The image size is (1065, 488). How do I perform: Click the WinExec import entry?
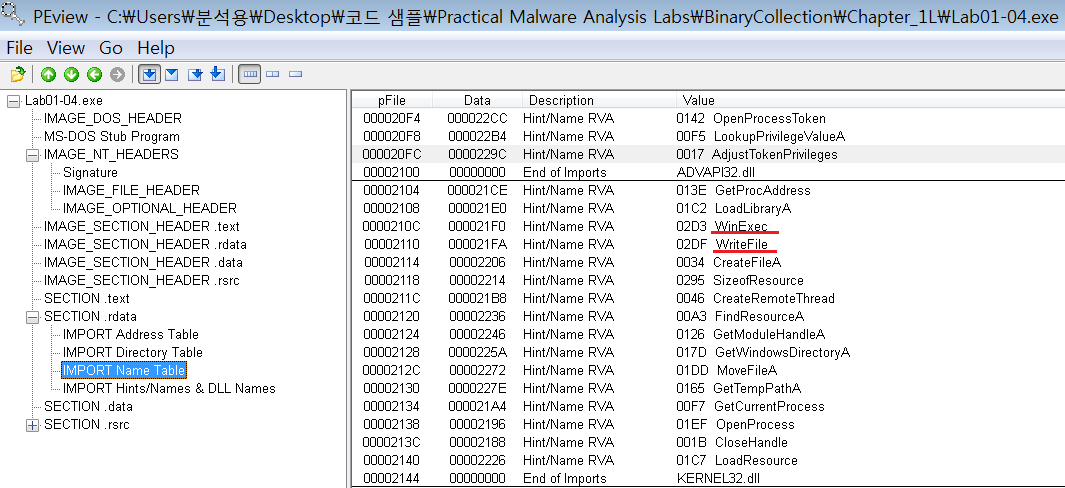coord(740,226)
